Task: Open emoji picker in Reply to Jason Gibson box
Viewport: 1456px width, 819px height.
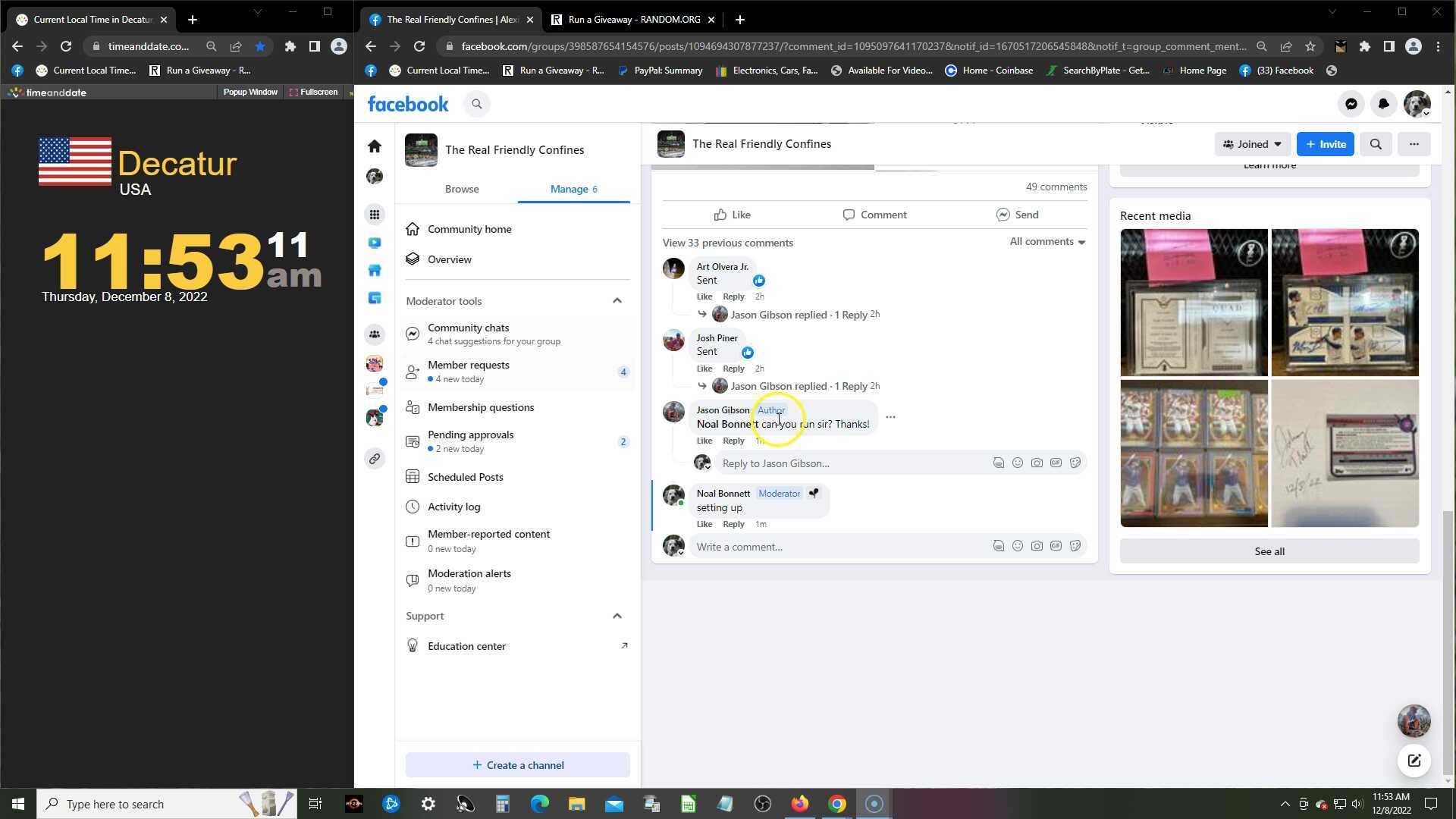Action: pos(1018,463)
